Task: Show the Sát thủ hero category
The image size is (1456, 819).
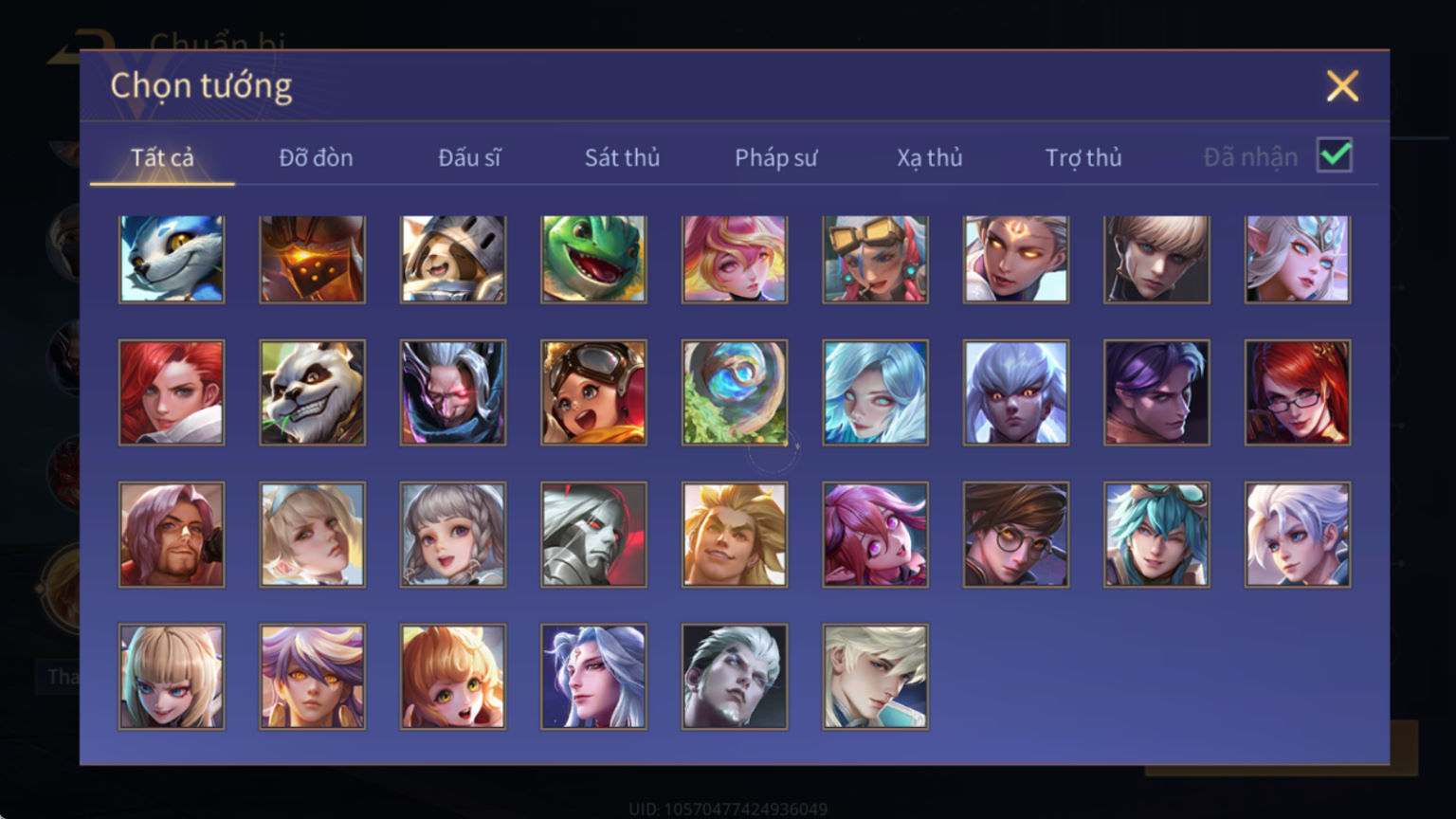Action: pyautogui.click(x=622, y=157)
